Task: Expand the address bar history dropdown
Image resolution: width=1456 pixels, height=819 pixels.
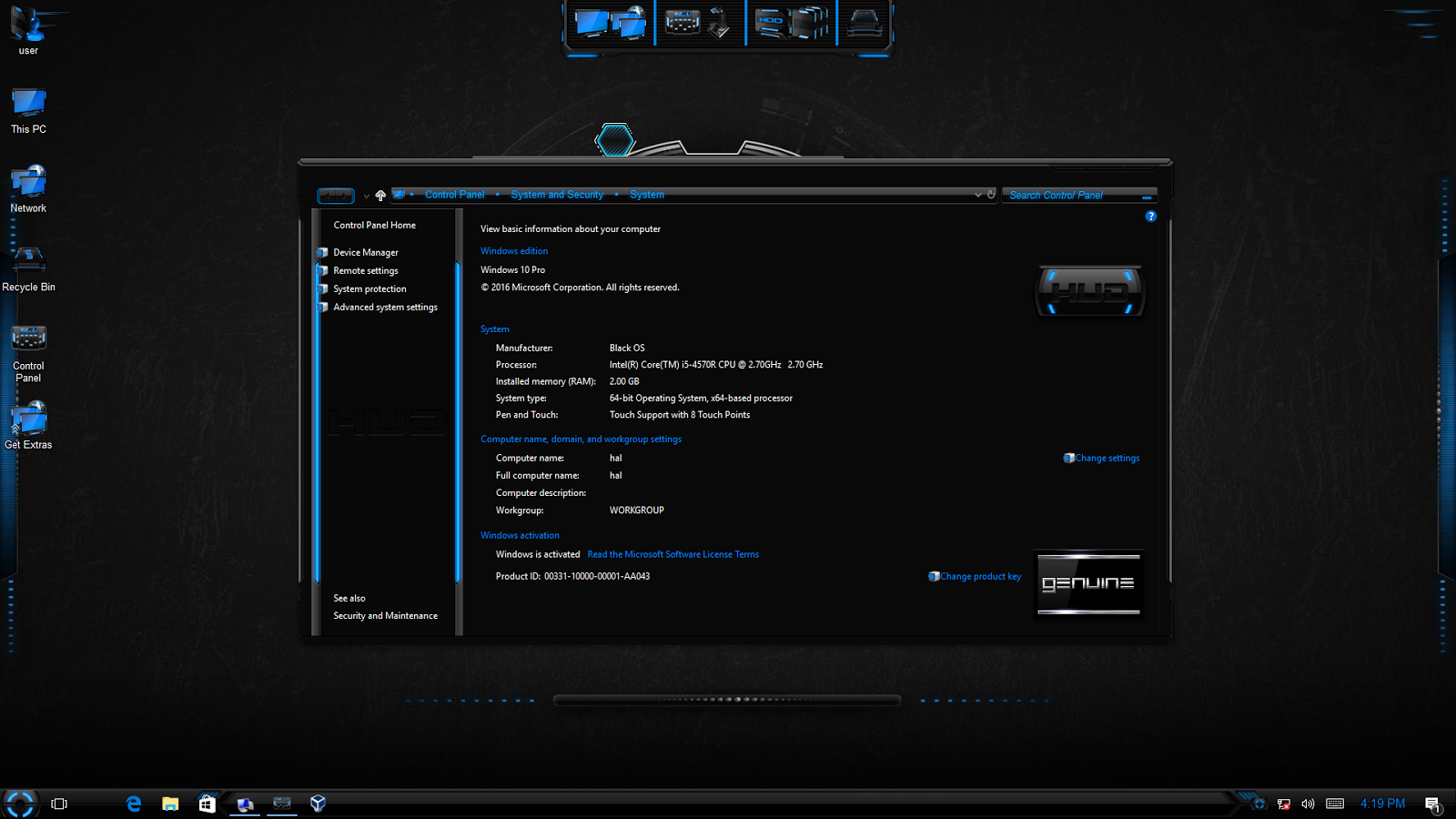Action: pyautogui.click(x=978, y=195)
